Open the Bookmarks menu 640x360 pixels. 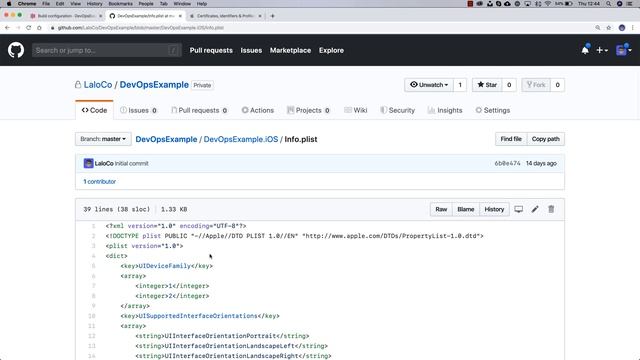click(x=120, y=4)
